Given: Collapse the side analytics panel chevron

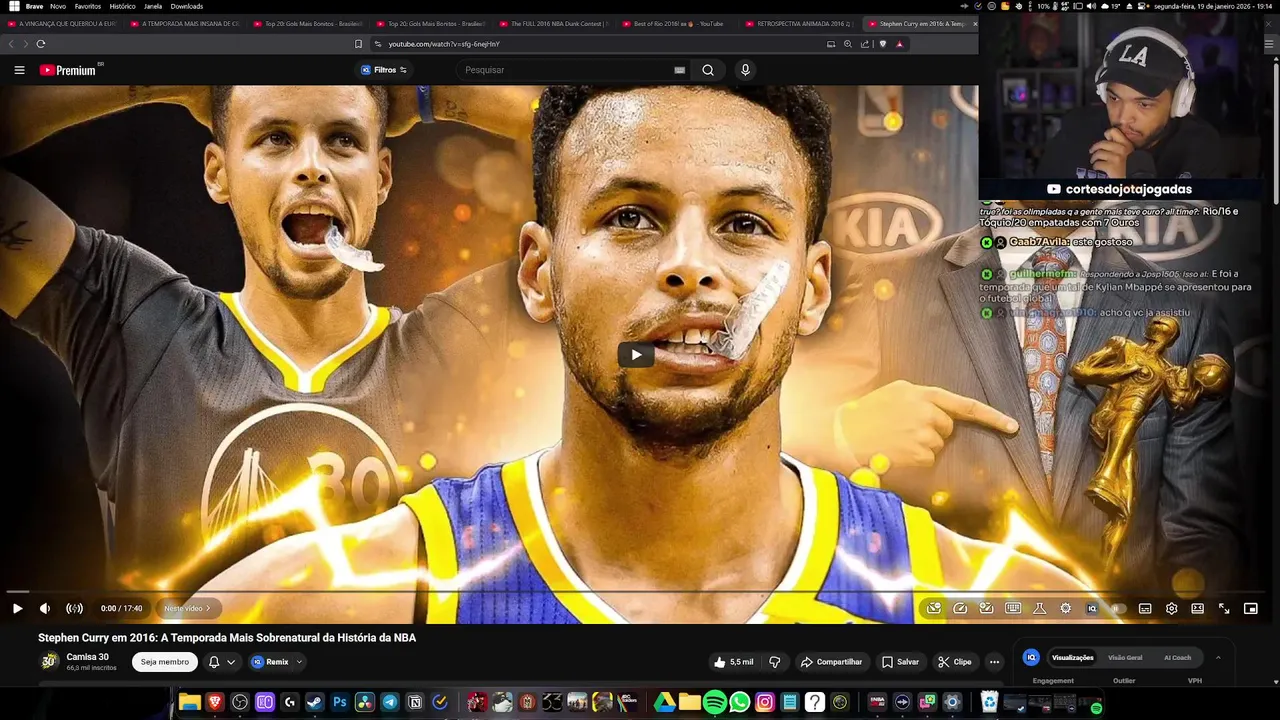Looking at the screenshot, I should (1218, 658).
